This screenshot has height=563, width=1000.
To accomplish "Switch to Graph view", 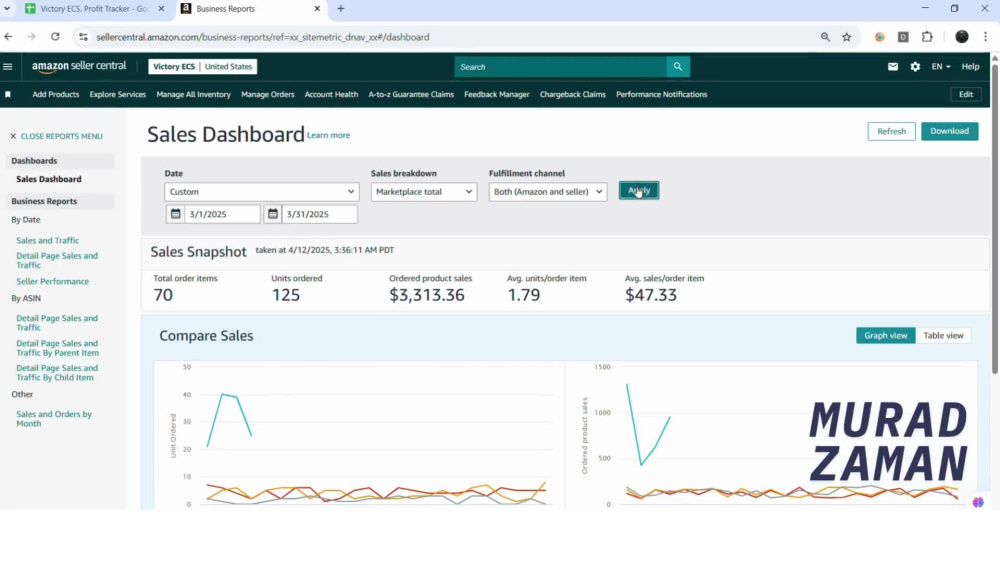I will tap(885, 335).
